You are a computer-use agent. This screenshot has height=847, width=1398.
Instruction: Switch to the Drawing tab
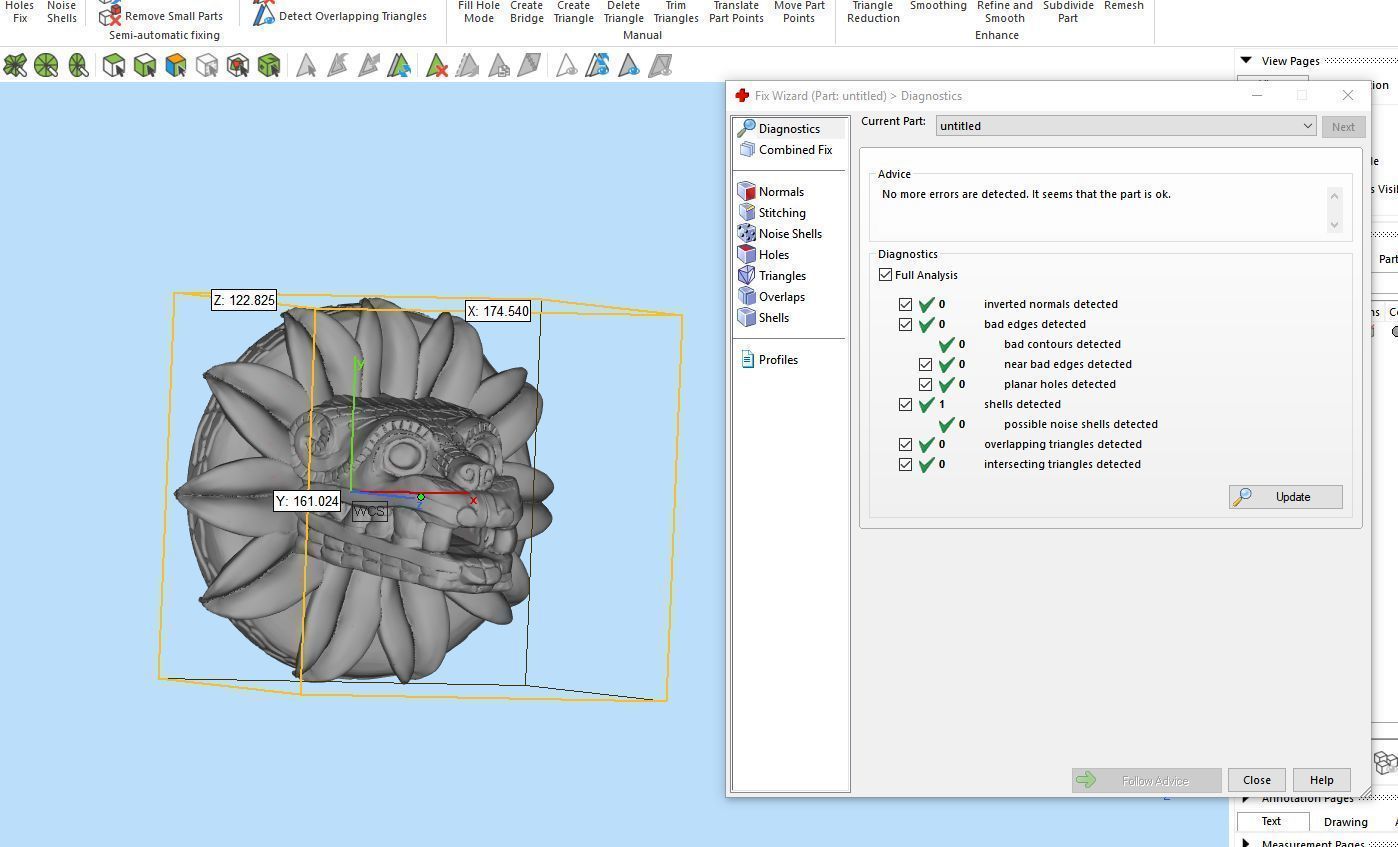click(x=1345, y=821)
